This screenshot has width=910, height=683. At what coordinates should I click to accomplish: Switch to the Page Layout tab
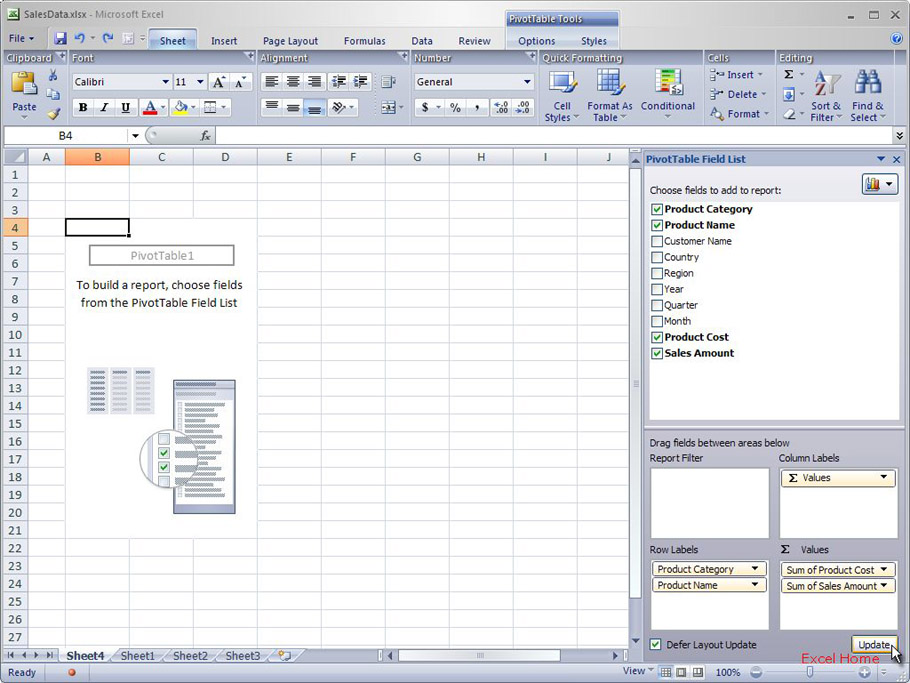click(x=290, y=41)
